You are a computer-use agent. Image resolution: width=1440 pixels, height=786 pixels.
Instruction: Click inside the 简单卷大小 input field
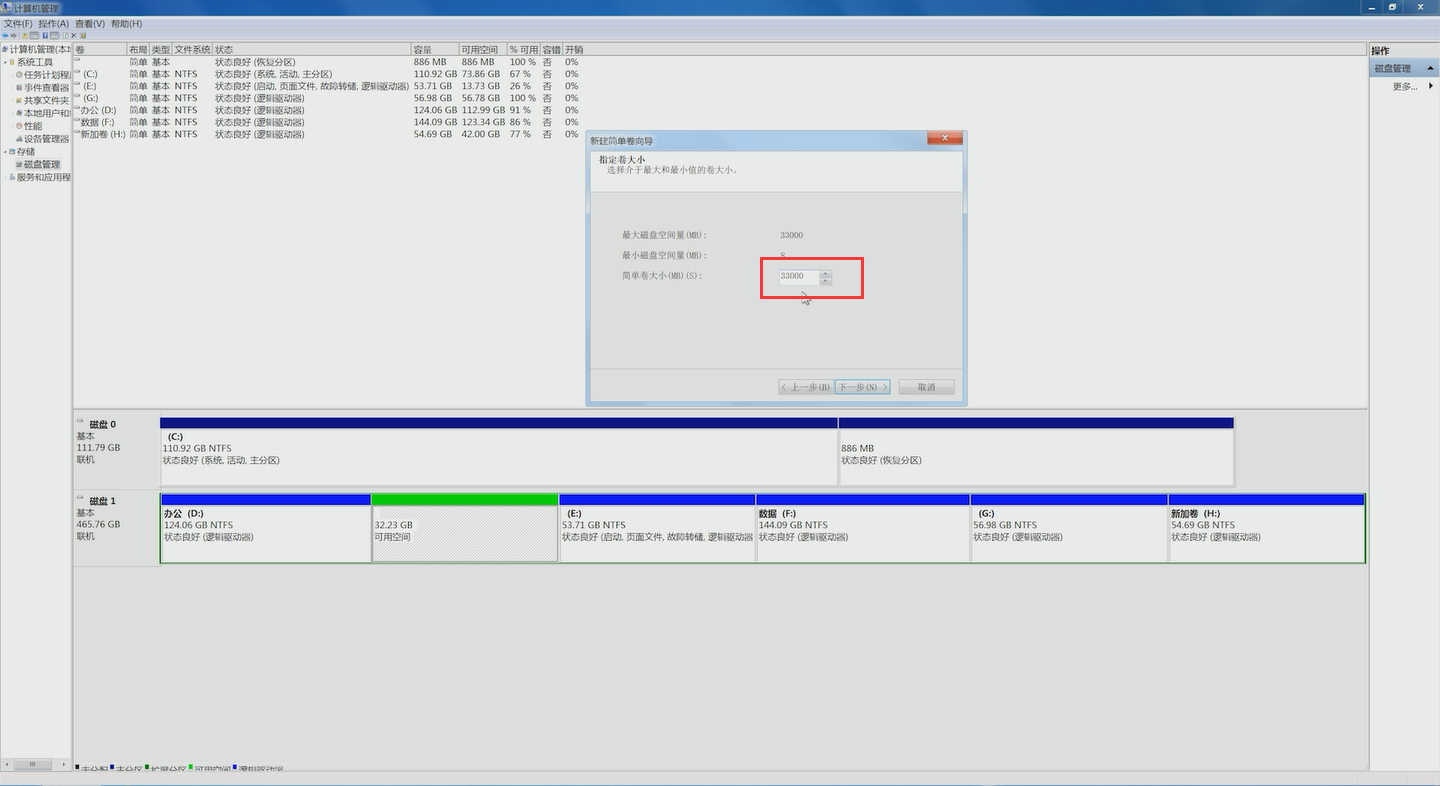[x=798, y=276]
